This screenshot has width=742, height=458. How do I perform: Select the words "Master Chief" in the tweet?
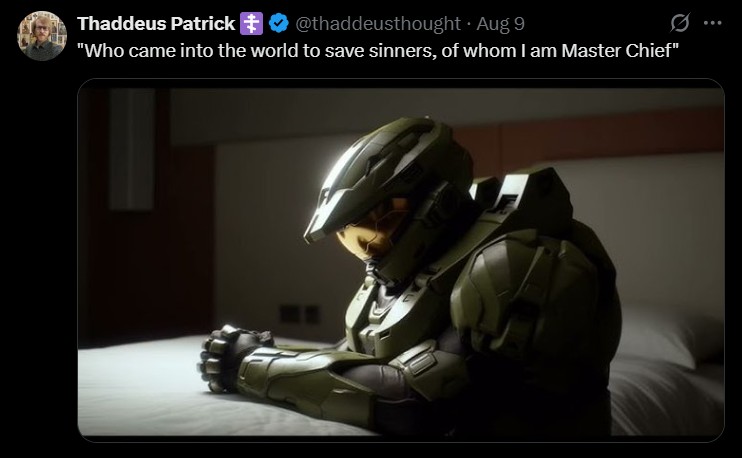617,50
